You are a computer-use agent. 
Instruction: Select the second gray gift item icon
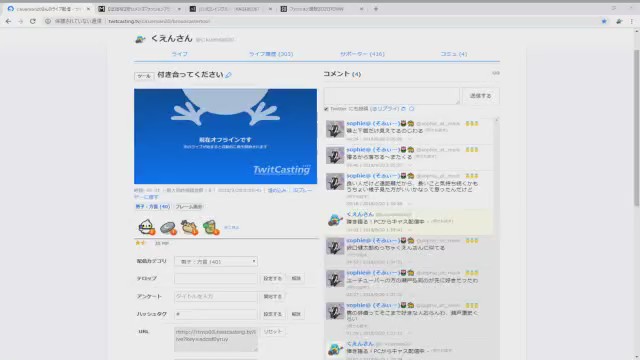click(168, 228)
